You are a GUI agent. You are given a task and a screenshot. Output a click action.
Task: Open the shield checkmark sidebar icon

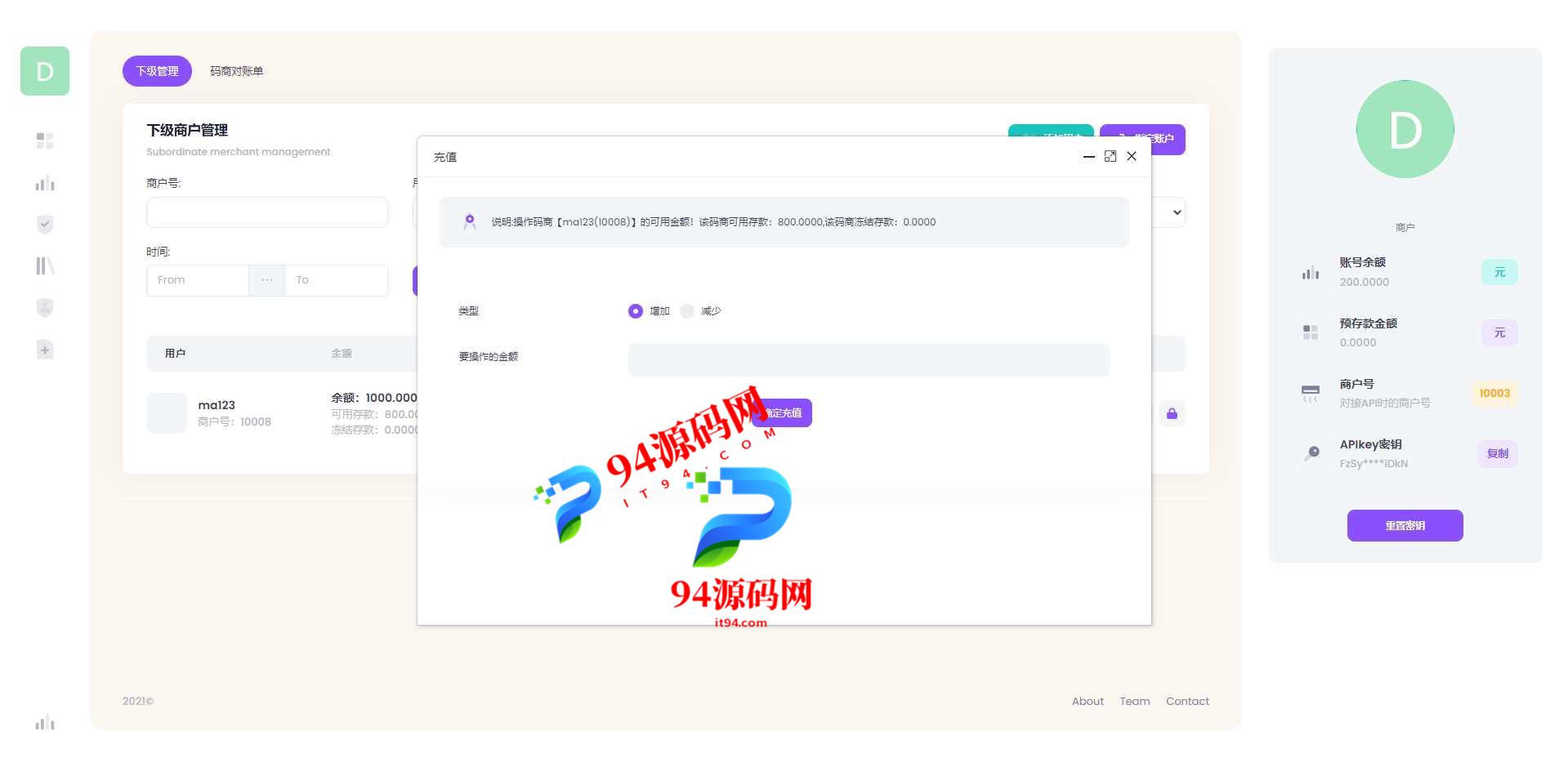[x=45, y=224]
